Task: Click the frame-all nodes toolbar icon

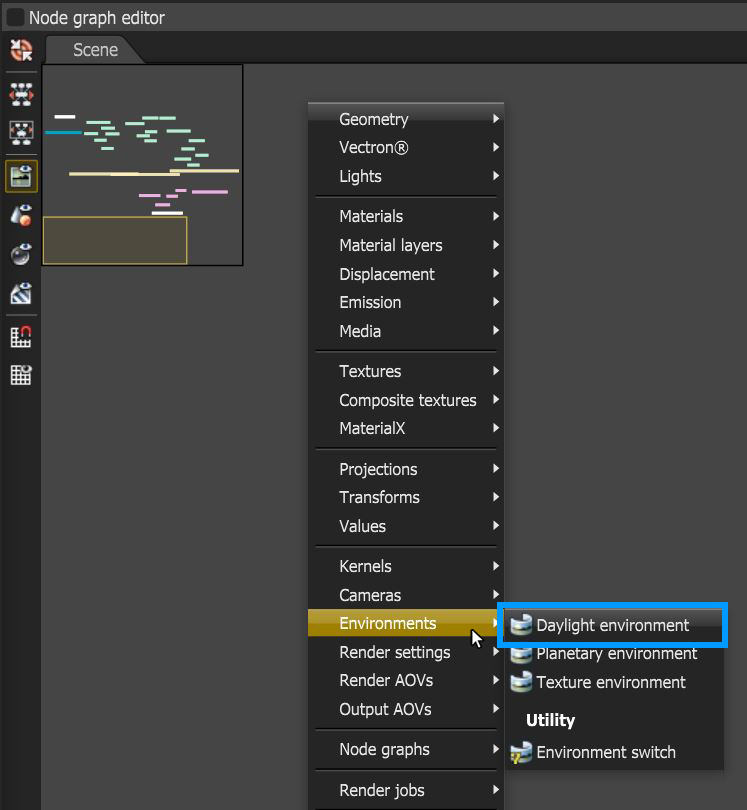Action: click(x=21, y=133)
